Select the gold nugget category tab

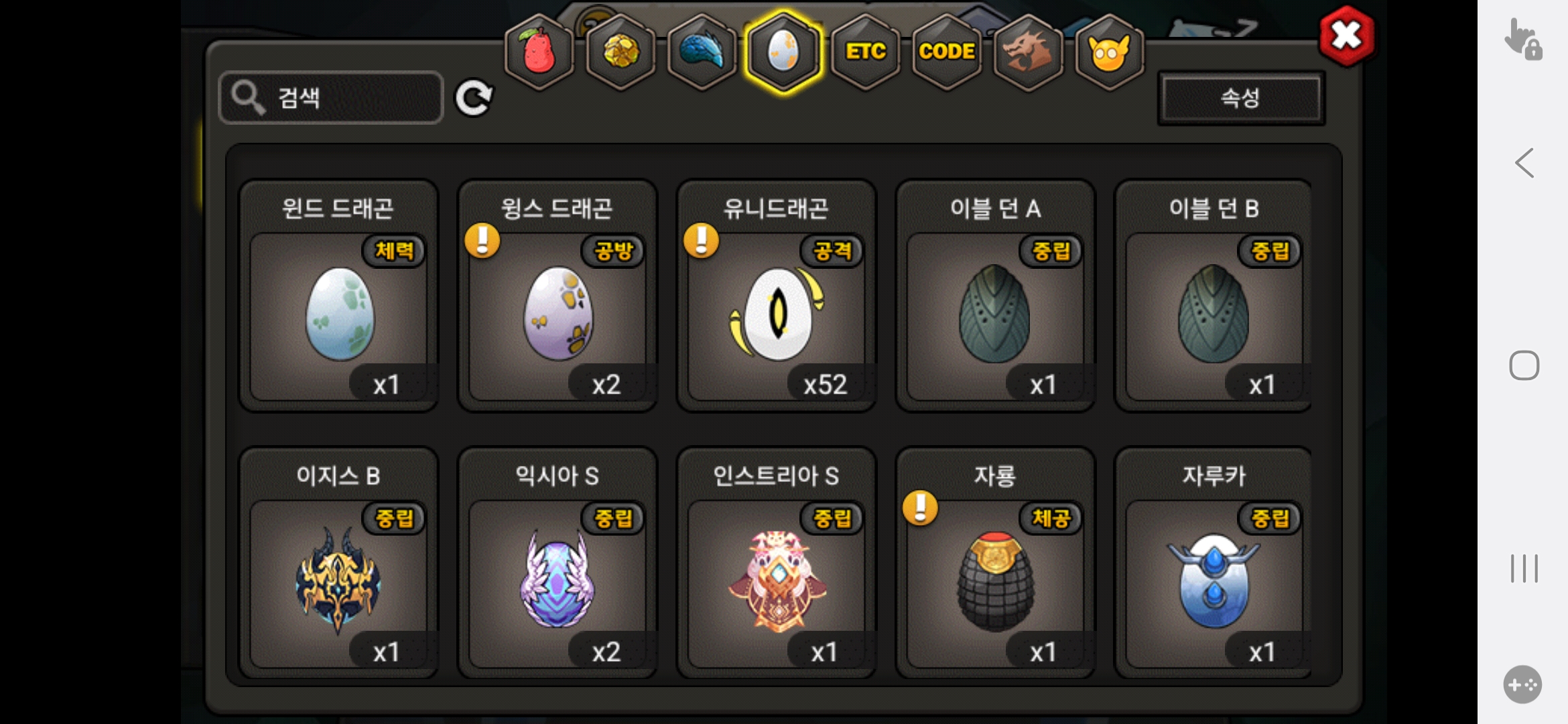pos(621,52)
